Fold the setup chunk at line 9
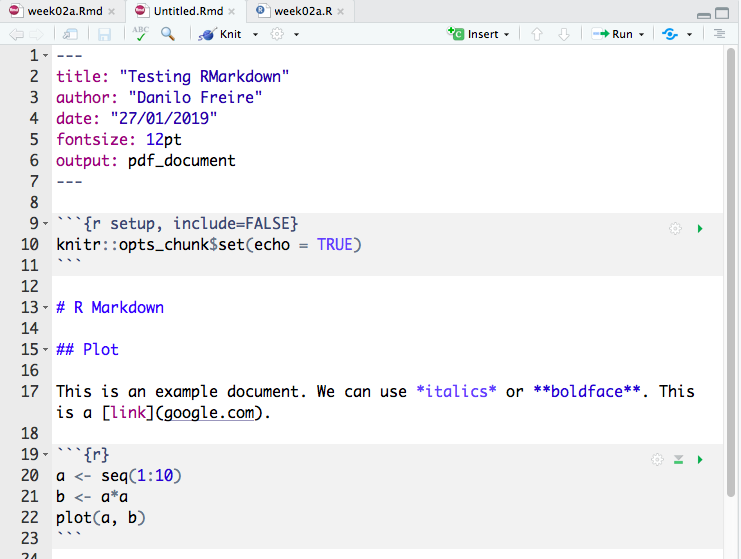 45,223
